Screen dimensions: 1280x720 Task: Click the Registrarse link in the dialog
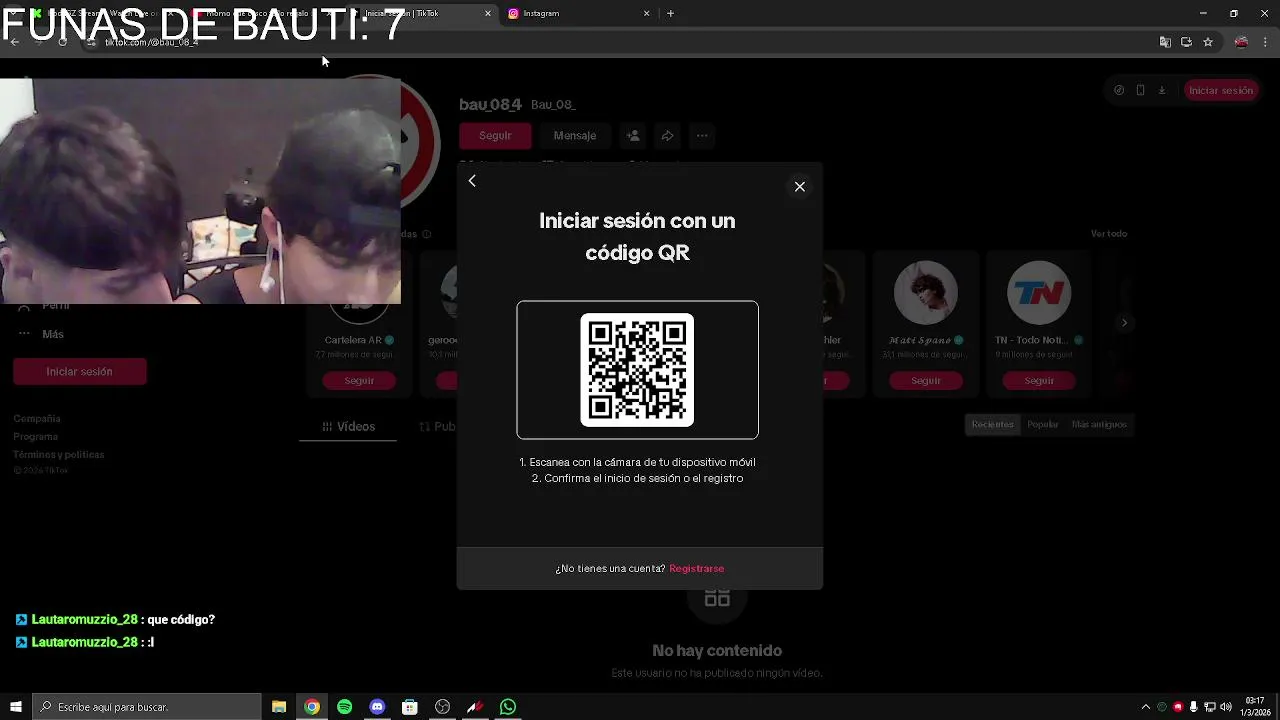click(697, 568)
